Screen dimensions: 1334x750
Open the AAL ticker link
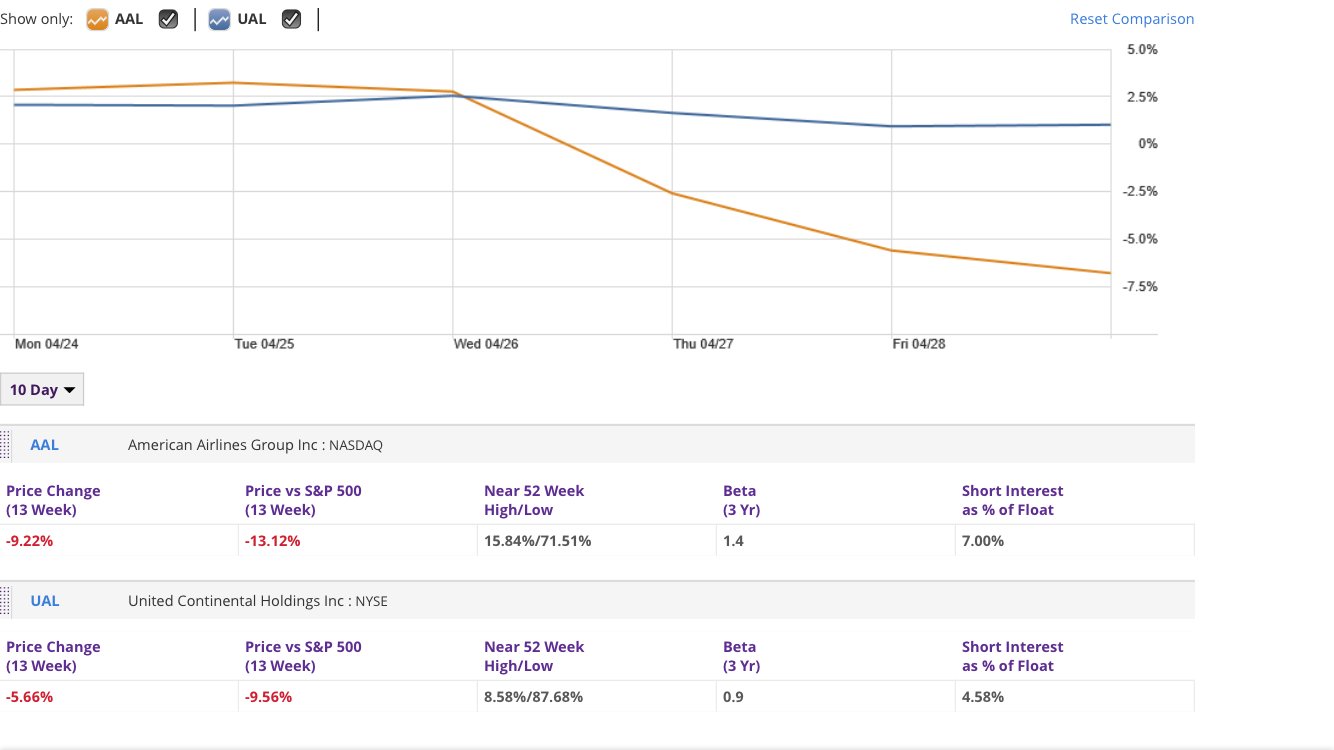coord(44,445)
